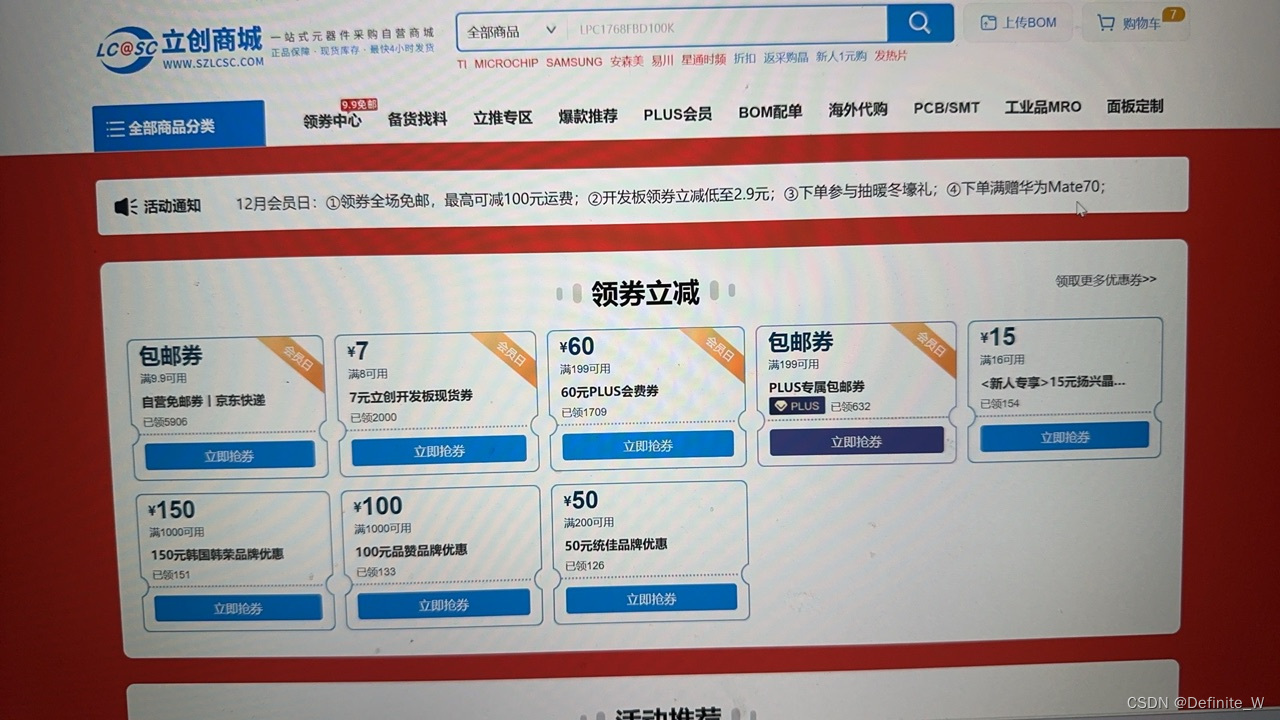Claim the 自营免邮券 京东快递 coupon
The height and width of the screenshot is (720, 1280).
pyautogui.click(x=230, y=456)
